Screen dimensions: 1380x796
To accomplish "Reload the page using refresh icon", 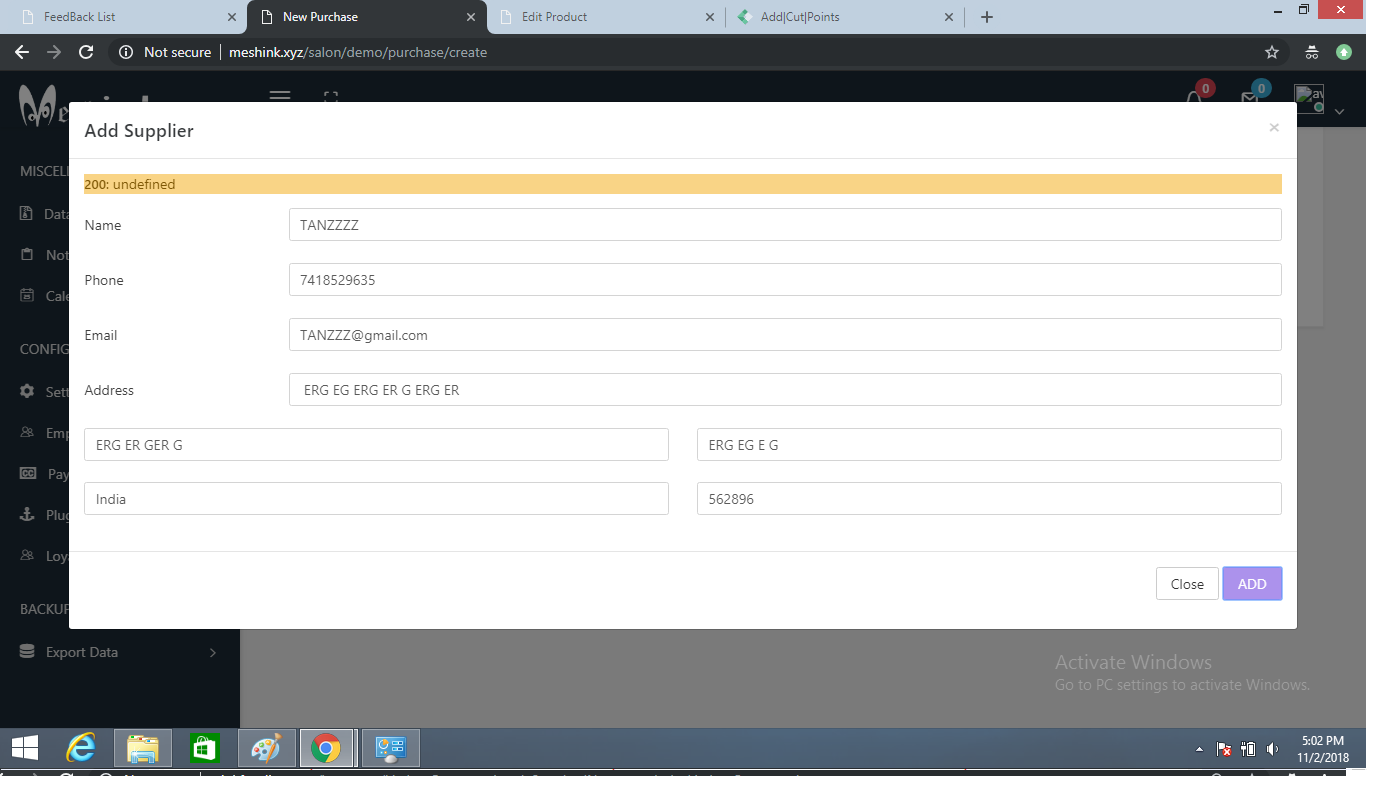I will [86, 52].
